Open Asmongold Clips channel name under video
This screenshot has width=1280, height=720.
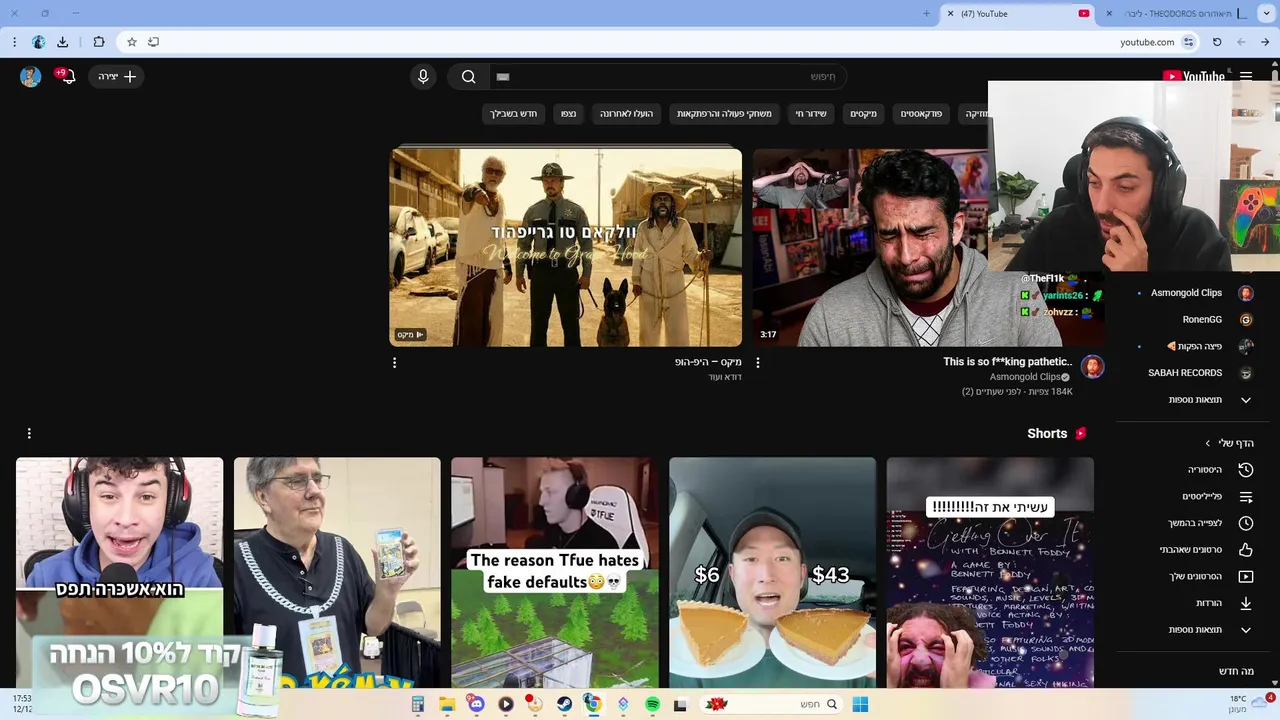[1025, 377]
